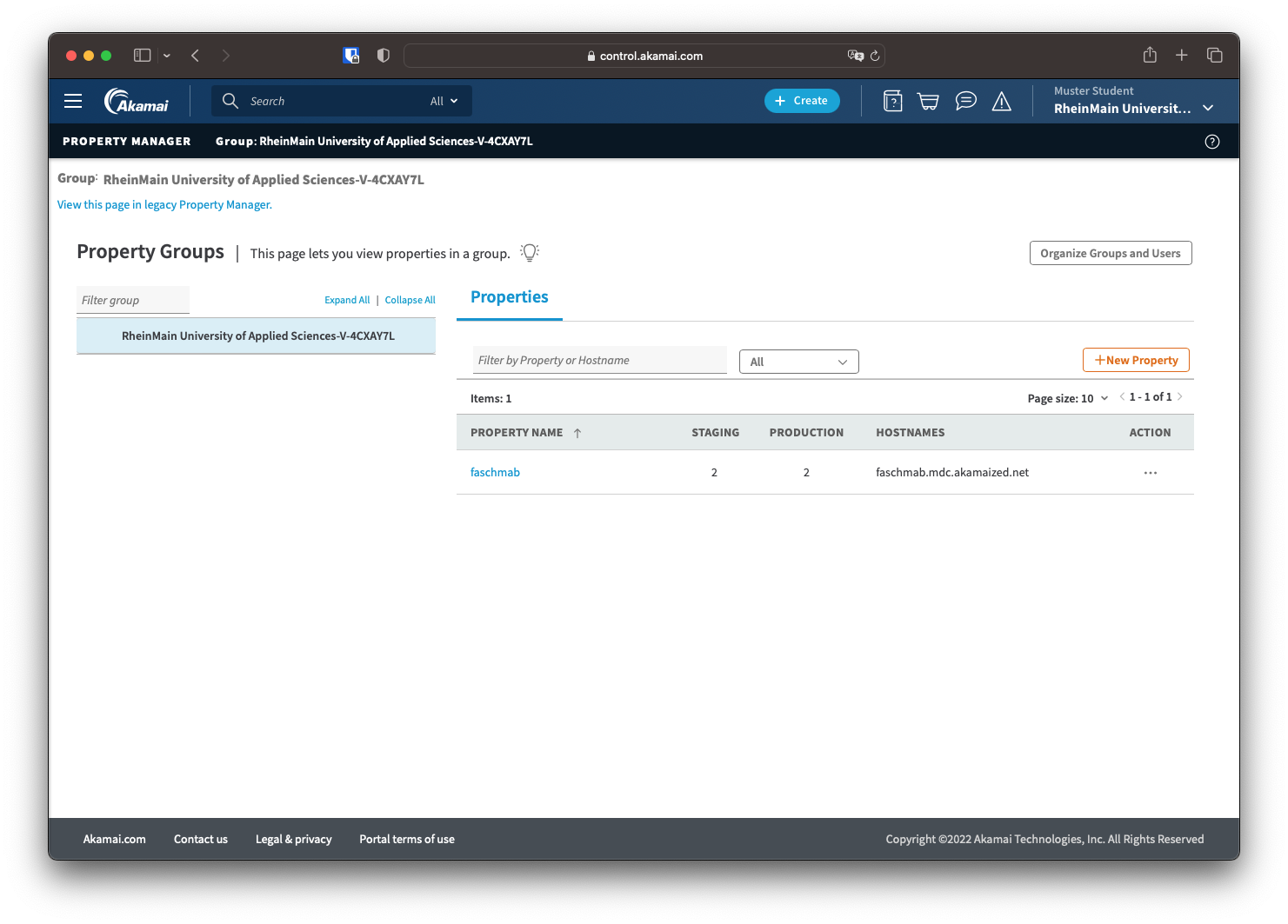Viewport: 1288px width, 924px height.
Task: Click the Safari share icon
Action: pos(1150,55)
